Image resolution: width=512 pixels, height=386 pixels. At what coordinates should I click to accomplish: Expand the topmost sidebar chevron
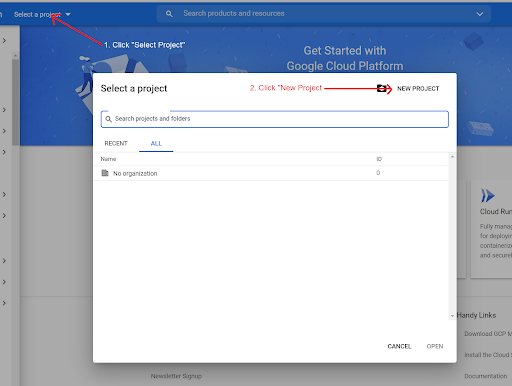point(4,41)
